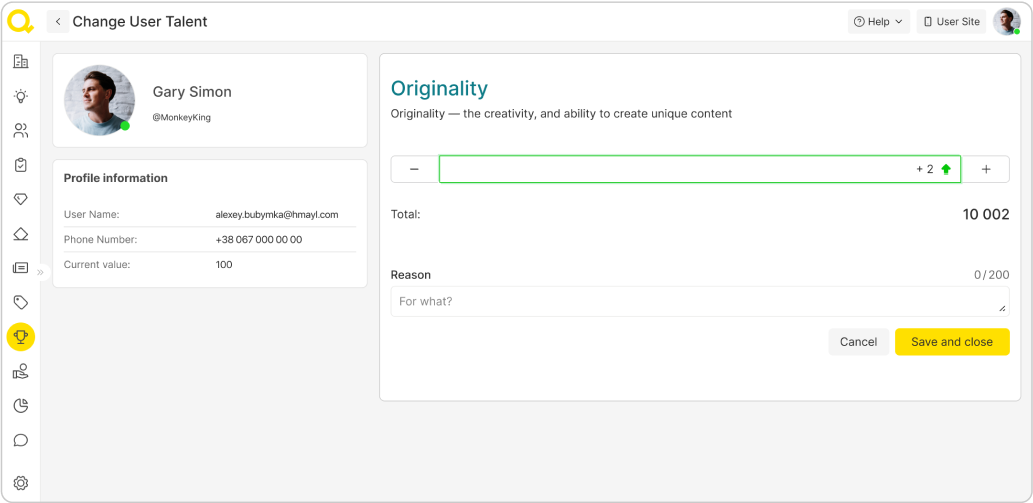This screenshot has width=1033, height=503.
Task: Open the chat bubble icon
Action: (20, 440)
